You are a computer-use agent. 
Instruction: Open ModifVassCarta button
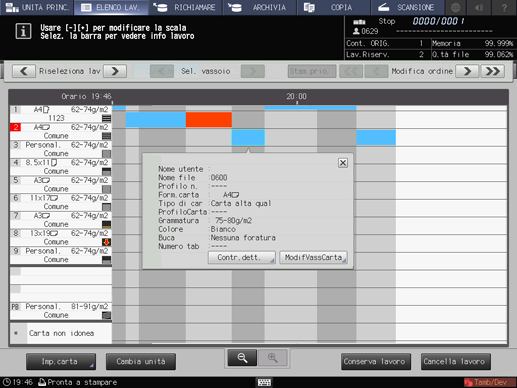coord(313,258)
